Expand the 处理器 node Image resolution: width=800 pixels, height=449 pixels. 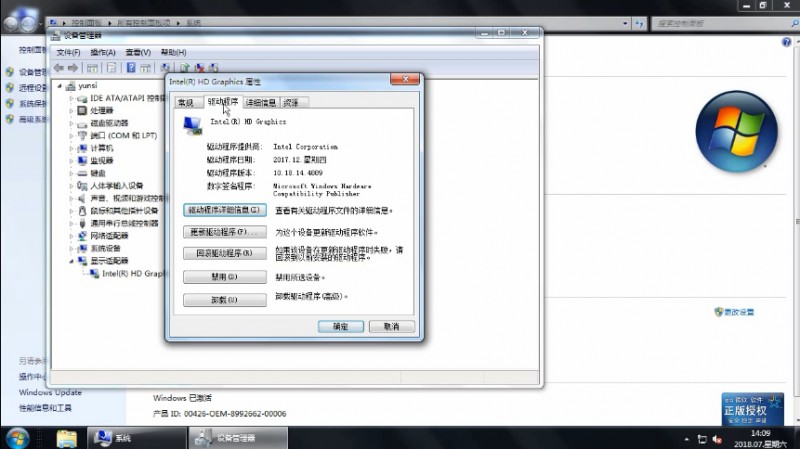click(x=71, y=110)
